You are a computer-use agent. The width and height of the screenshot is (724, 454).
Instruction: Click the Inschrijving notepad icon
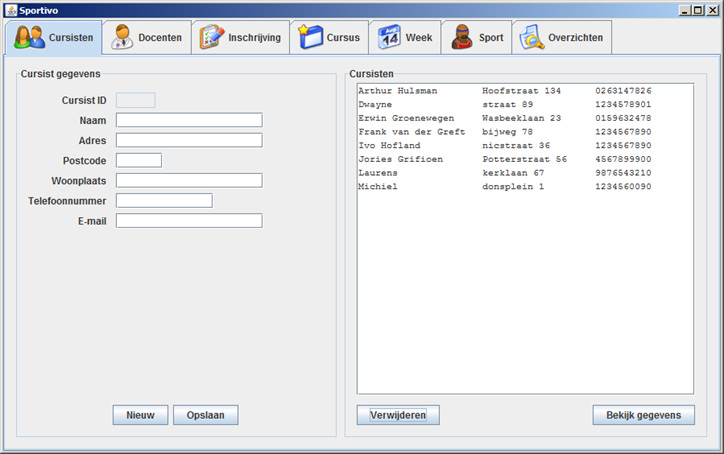tap(211, 38)
